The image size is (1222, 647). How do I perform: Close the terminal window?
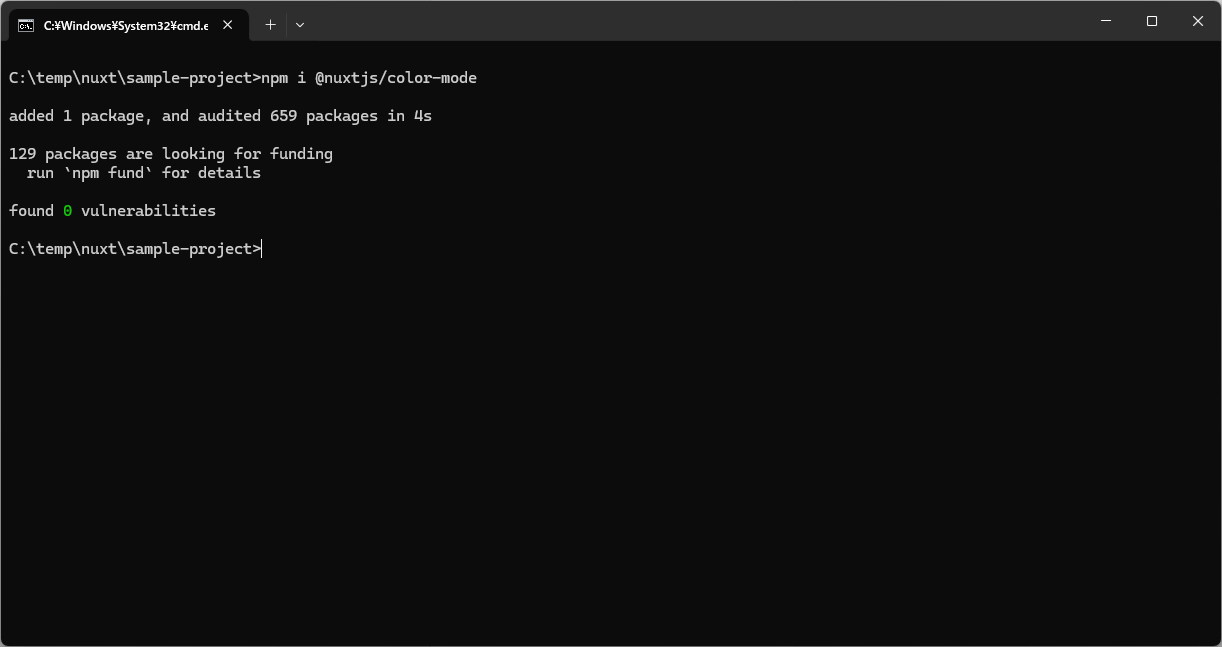(1198, 21)
